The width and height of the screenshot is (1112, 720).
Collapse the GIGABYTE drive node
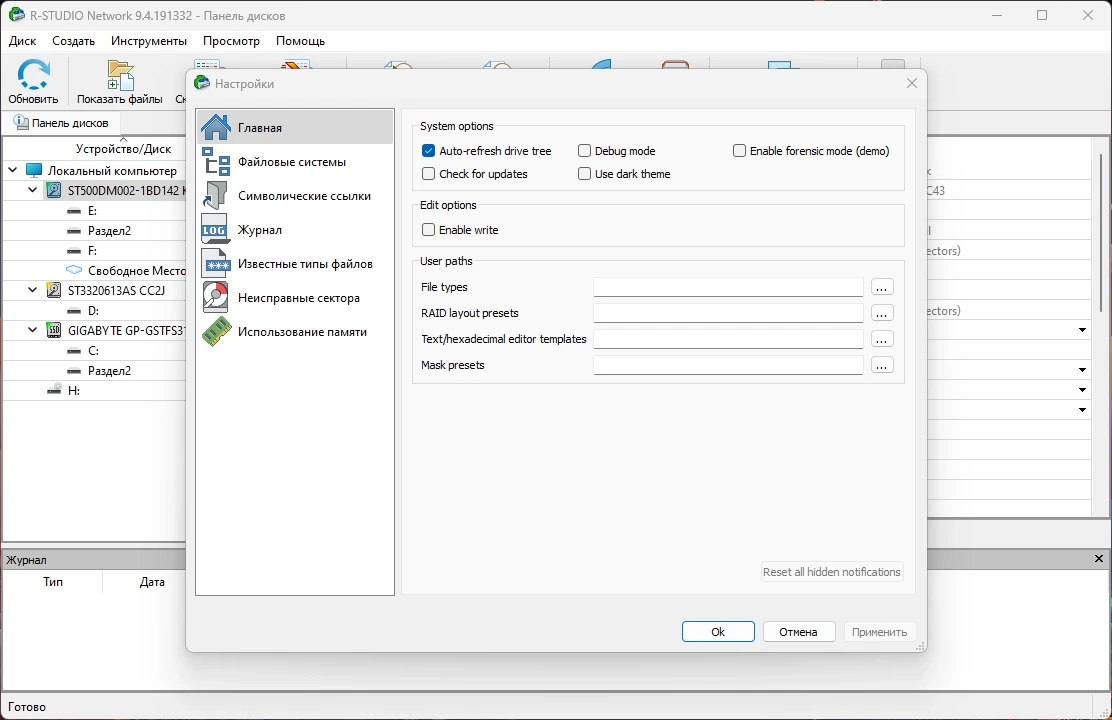tap(32, 330)
